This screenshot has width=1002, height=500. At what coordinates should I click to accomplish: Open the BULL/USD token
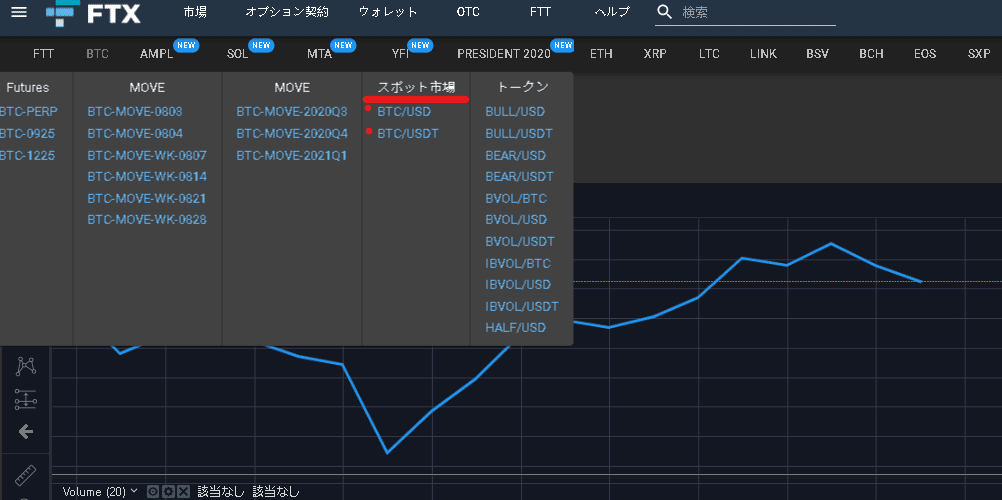coord(515,111)
